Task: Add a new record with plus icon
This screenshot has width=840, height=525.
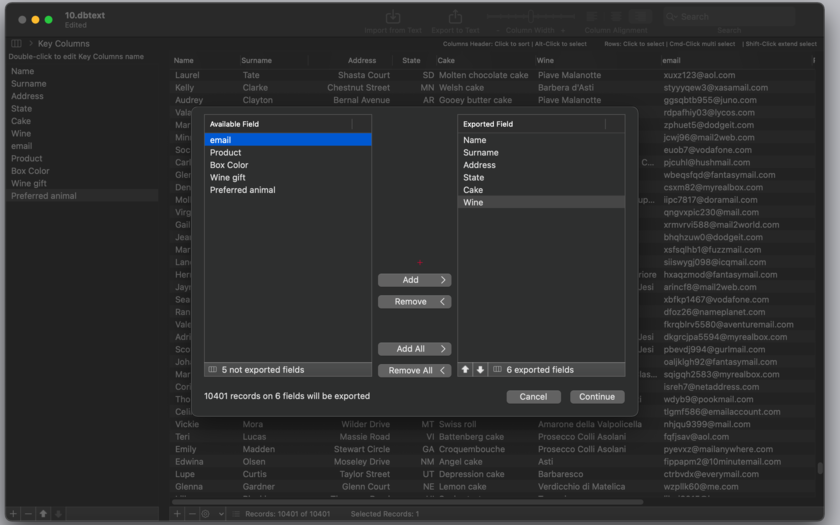Action: click(x=177, y=514)
